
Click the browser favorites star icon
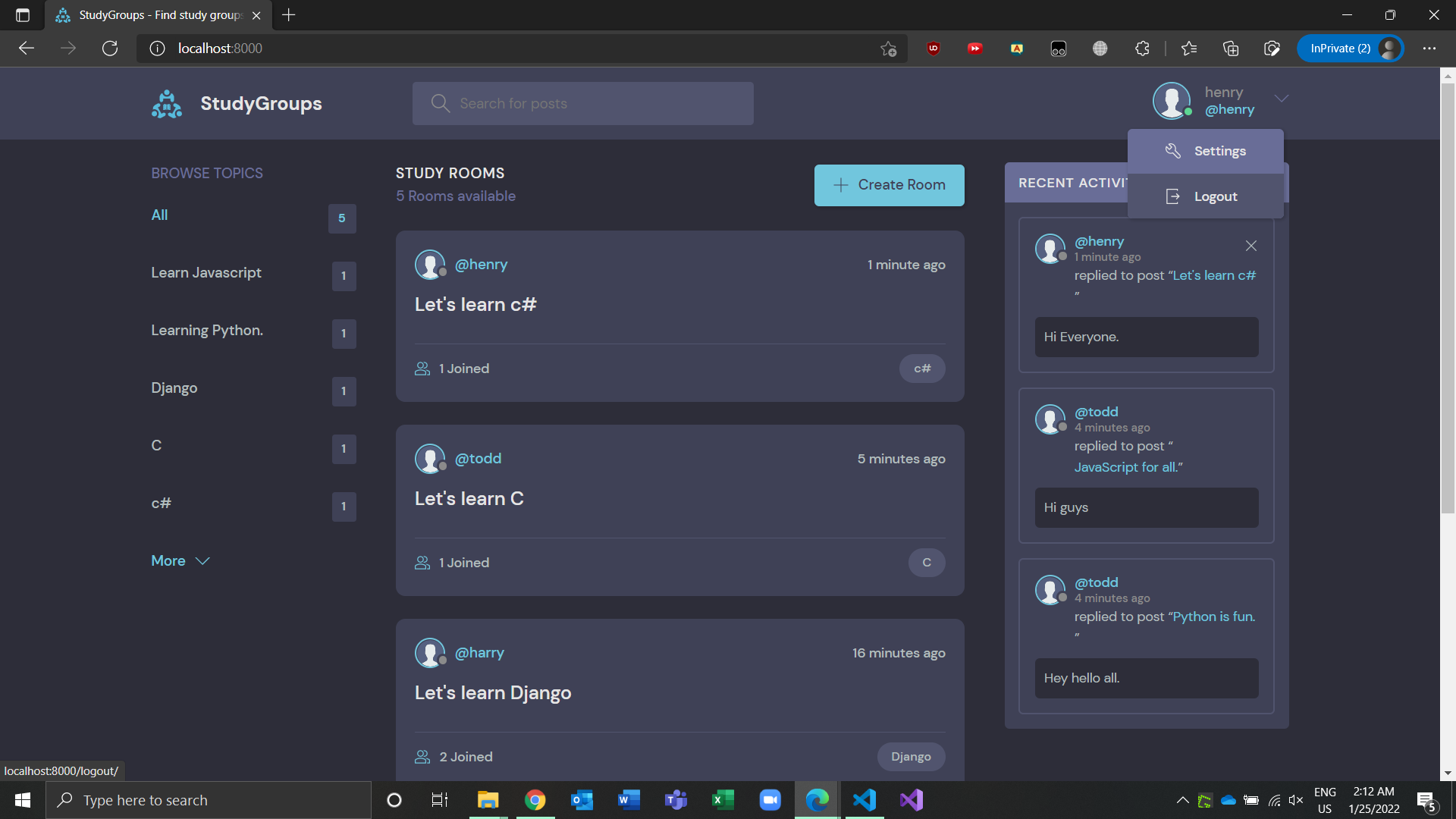(x=1188, y=49)
